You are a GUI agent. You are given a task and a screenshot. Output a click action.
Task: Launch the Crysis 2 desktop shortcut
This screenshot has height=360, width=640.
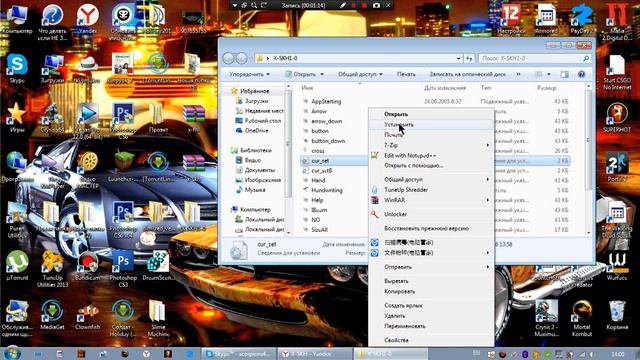coord(546,318)
